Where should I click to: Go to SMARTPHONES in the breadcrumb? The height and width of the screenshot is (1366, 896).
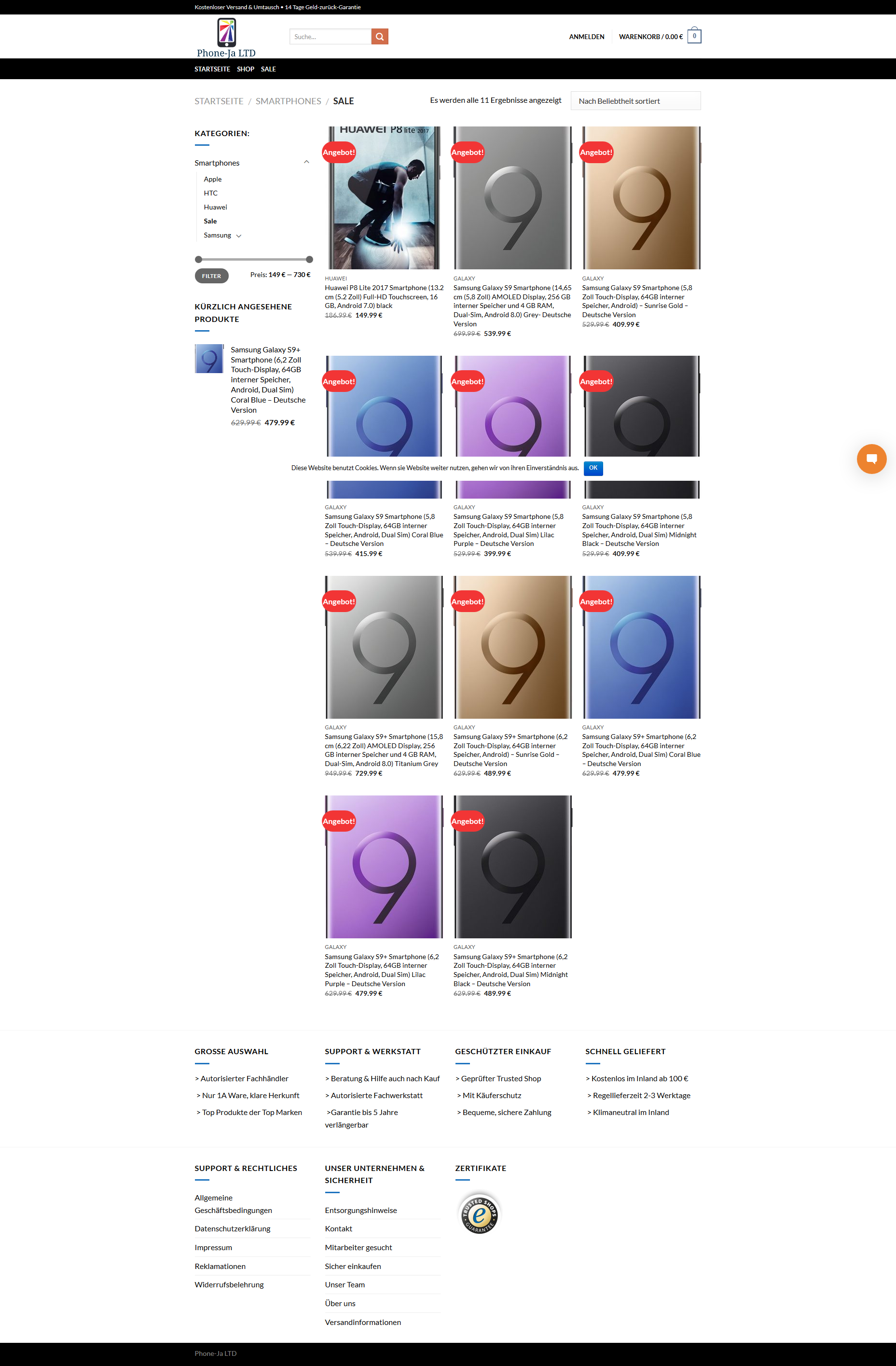tap(289, 101)
